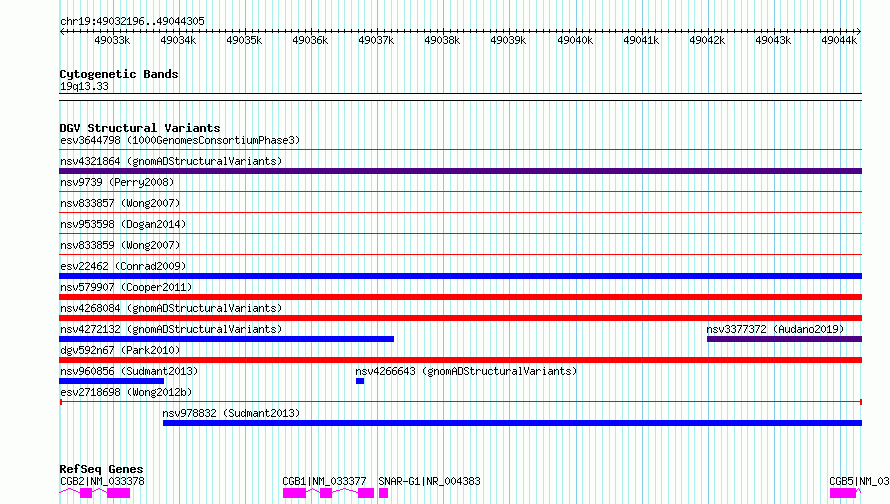Open variant nsv9739 (Perry2008) label
The height and width of the screenshot is (504, 890).
117,182
